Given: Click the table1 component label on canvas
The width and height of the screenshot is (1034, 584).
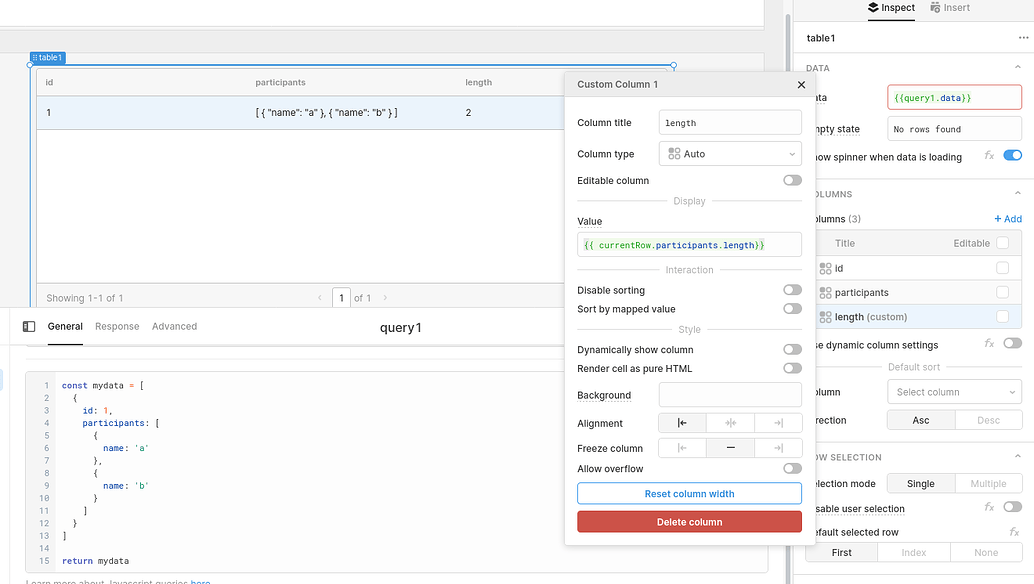Looking at the screenshot, I should 47,57.
